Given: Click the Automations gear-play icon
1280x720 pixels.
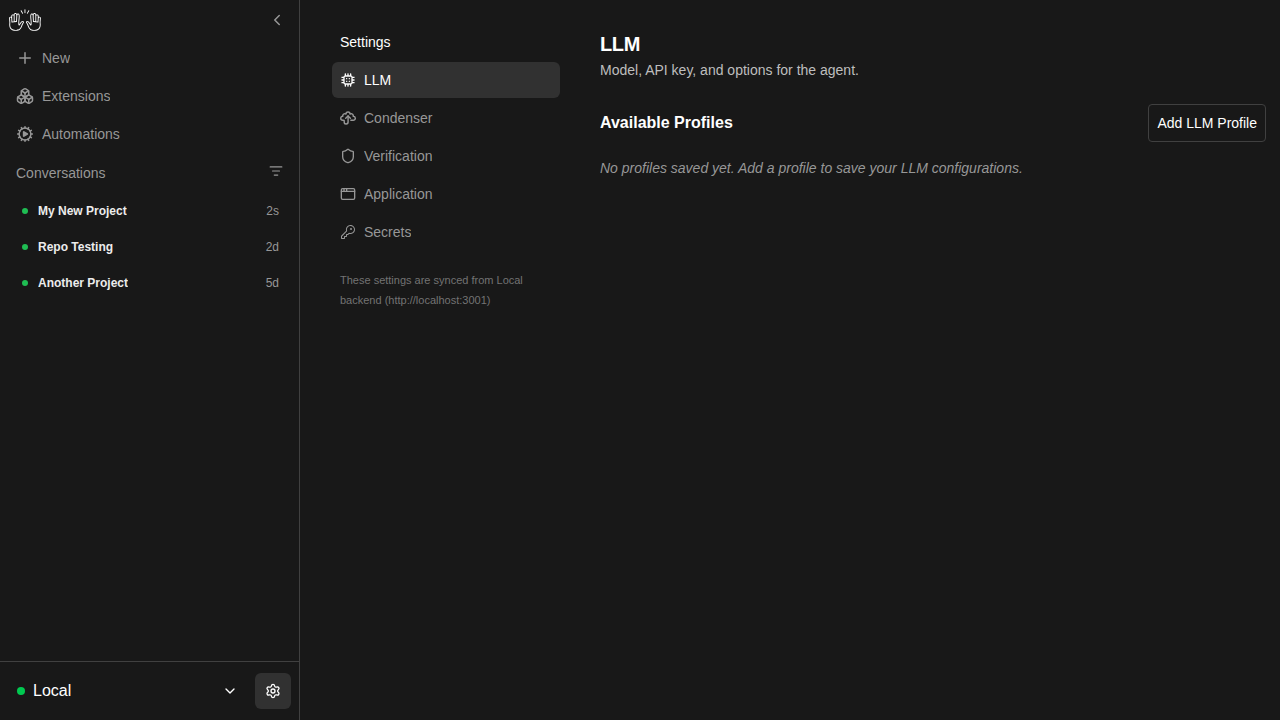Looking at the screenshot, I should coord(25,134).
